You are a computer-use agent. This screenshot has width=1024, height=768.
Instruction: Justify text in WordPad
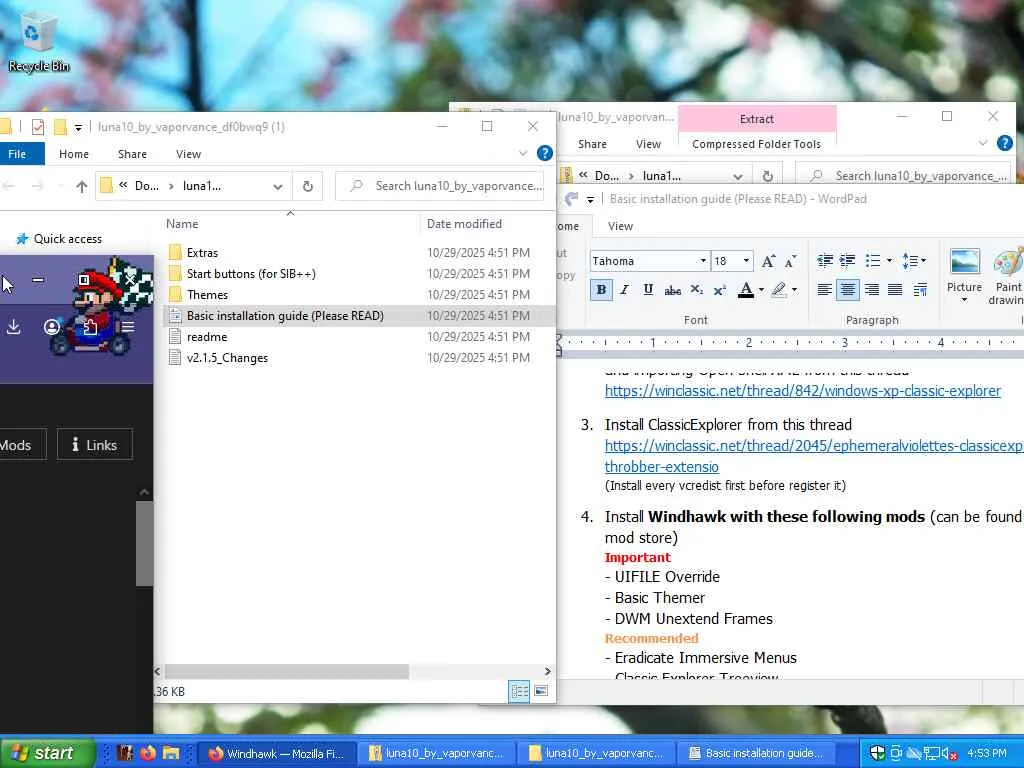(x=895, y=289)
